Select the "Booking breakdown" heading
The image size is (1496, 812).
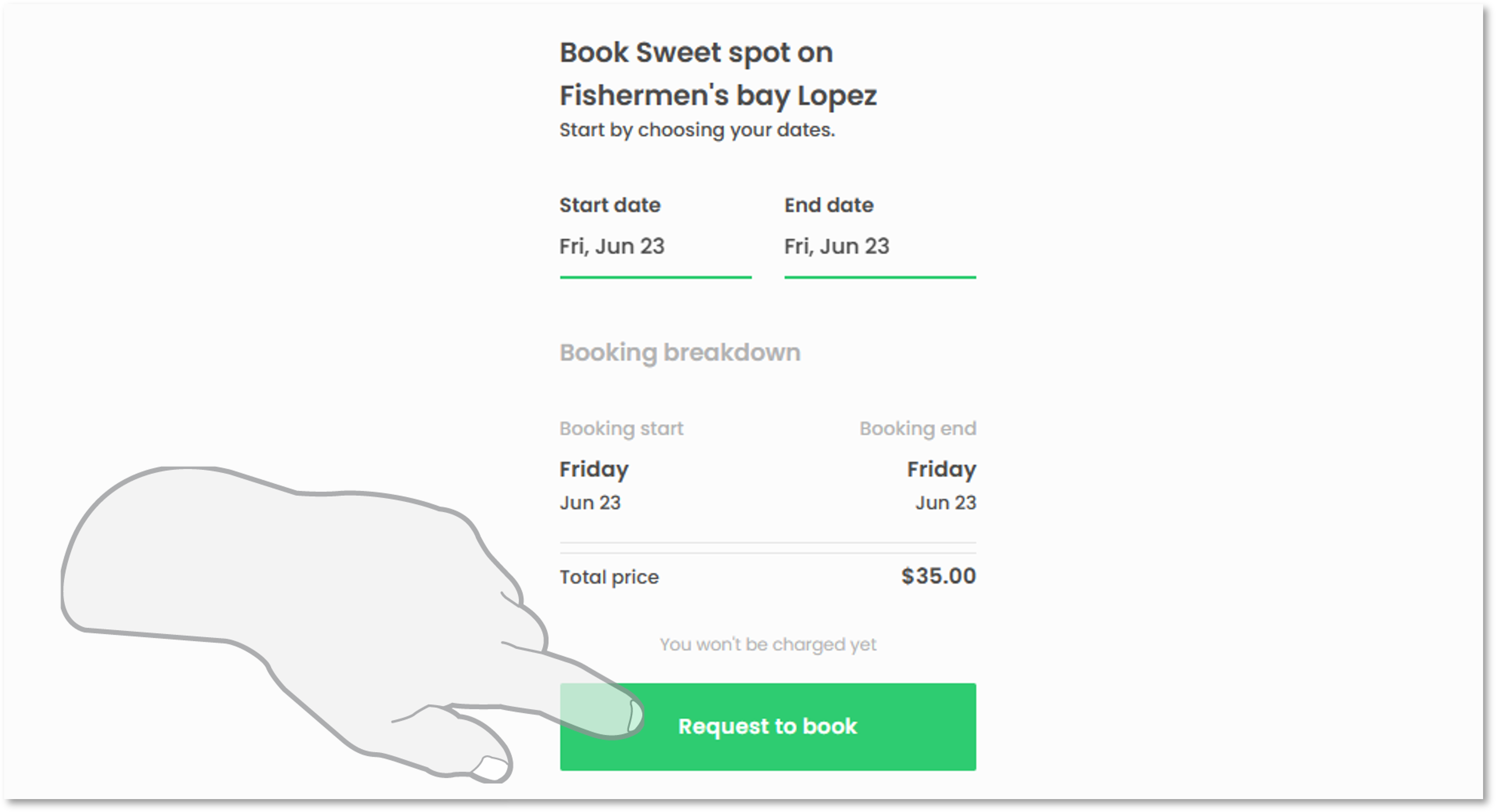pyautogui.click(x=679, y=353)
